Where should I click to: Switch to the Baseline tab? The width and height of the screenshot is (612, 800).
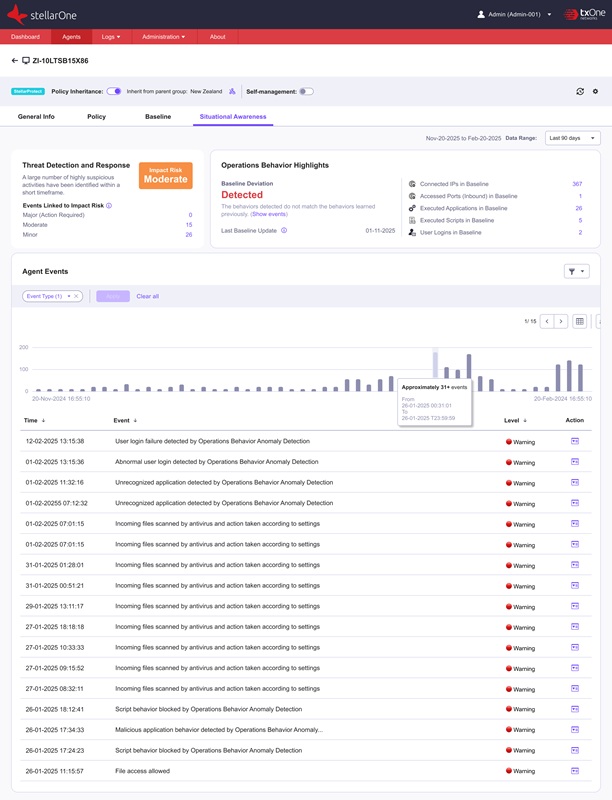(x=158, y=117)
